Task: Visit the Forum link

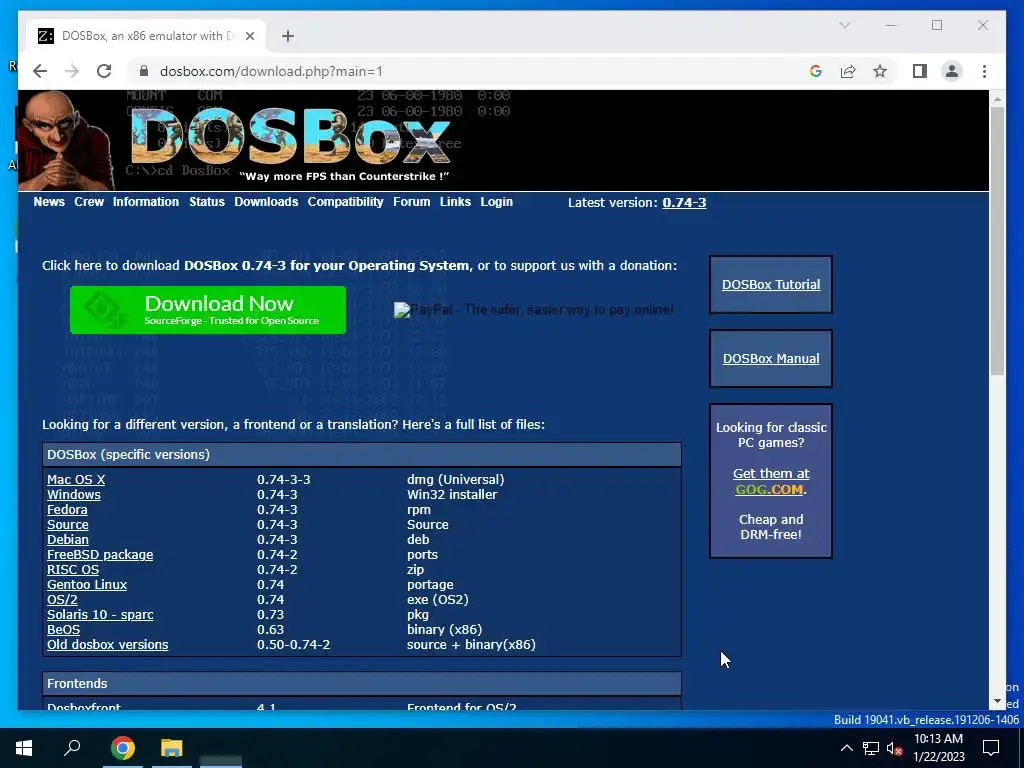Action: (411, 202)
